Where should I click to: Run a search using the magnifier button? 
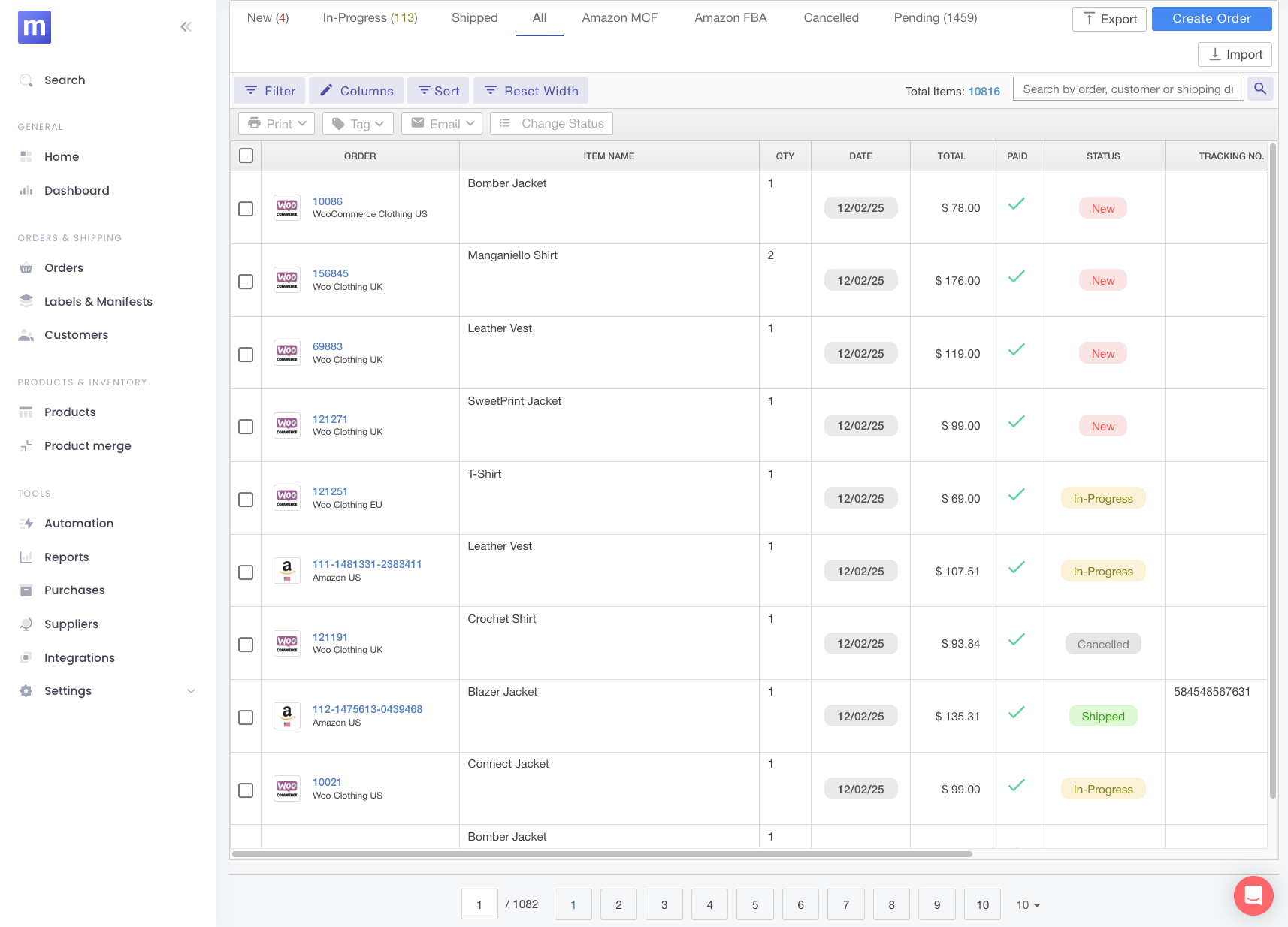tap(1259, 89)
